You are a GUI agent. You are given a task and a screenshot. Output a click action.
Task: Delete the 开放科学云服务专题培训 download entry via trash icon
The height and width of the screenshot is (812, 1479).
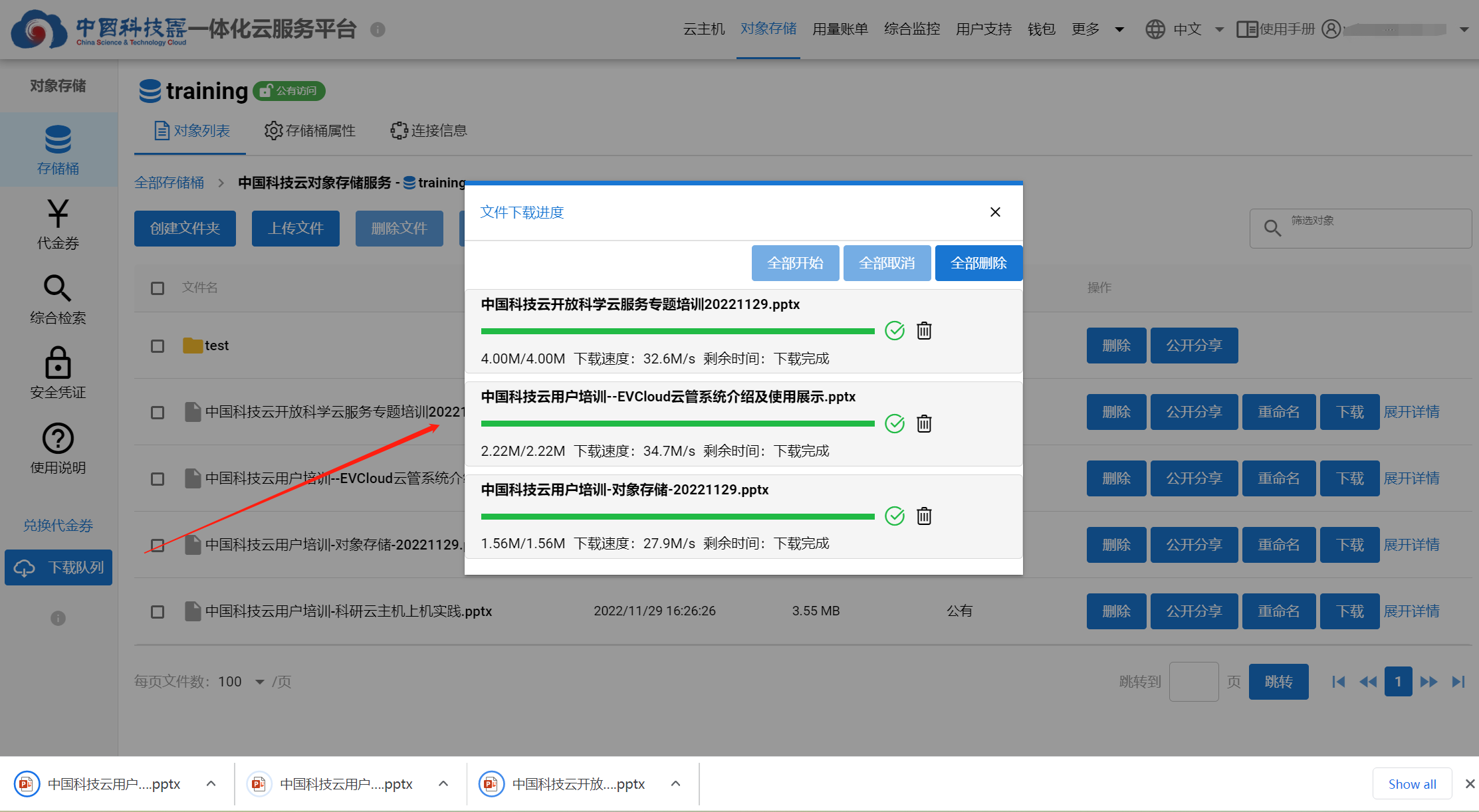pos(924,330)
